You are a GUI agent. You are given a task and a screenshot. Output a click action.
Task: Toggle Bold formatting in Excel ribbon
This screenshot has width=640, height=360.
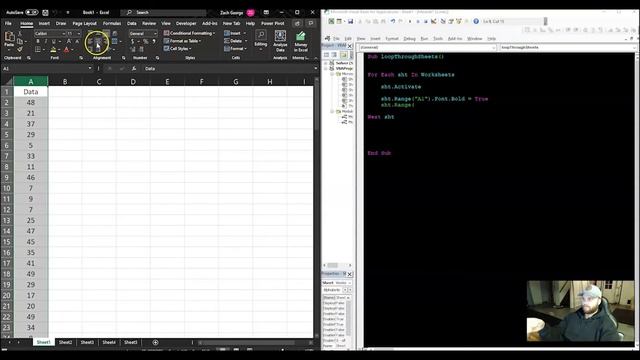38,41
